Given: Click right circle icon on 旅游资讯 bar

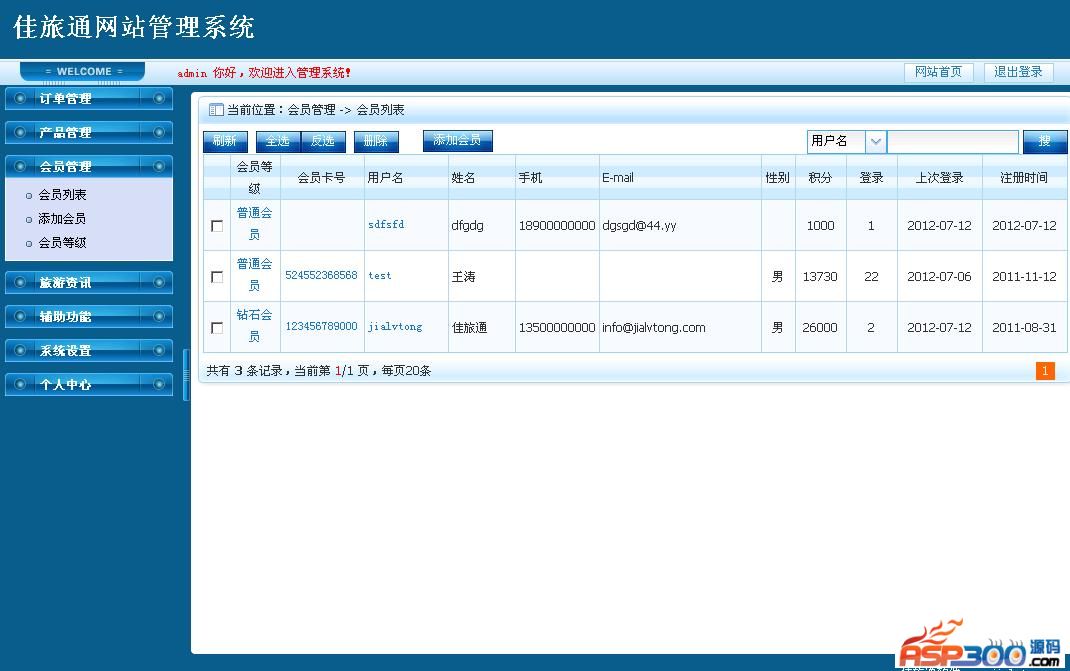Looking at the screenshot, I should click(x=159, y=282).
